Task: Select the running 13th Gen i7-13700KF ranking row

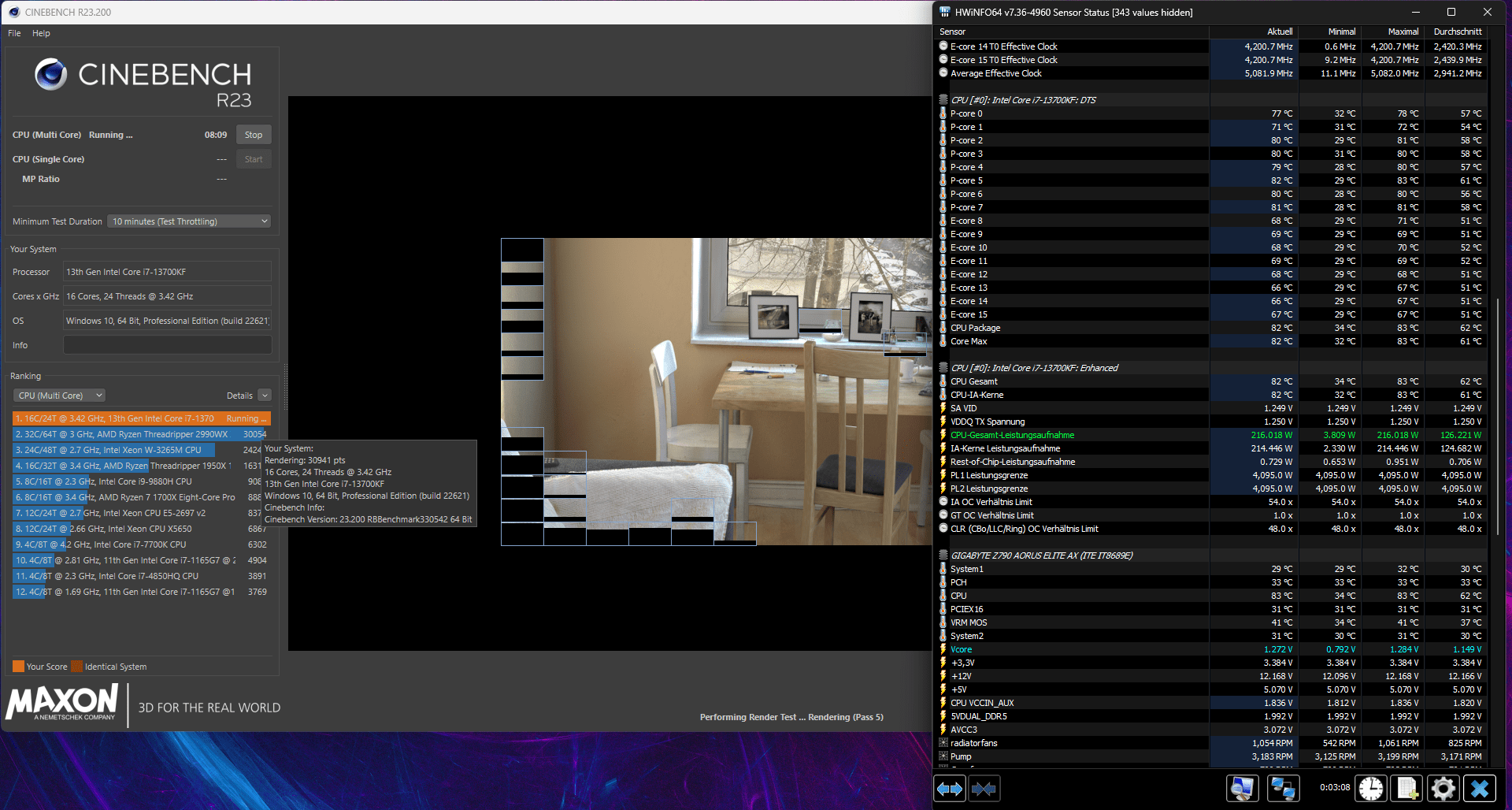Action: pos(140,418)
